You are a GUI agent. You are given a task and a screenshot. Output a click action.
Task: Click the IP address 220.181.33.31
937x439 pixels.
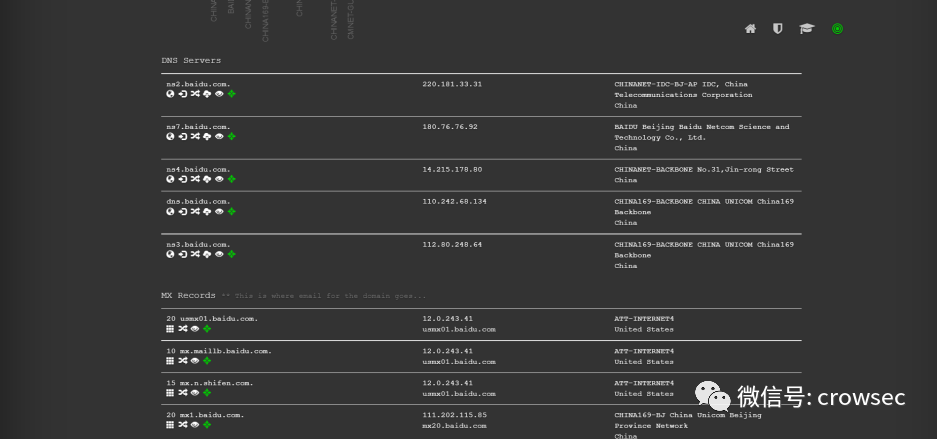(x=452, y=84)
